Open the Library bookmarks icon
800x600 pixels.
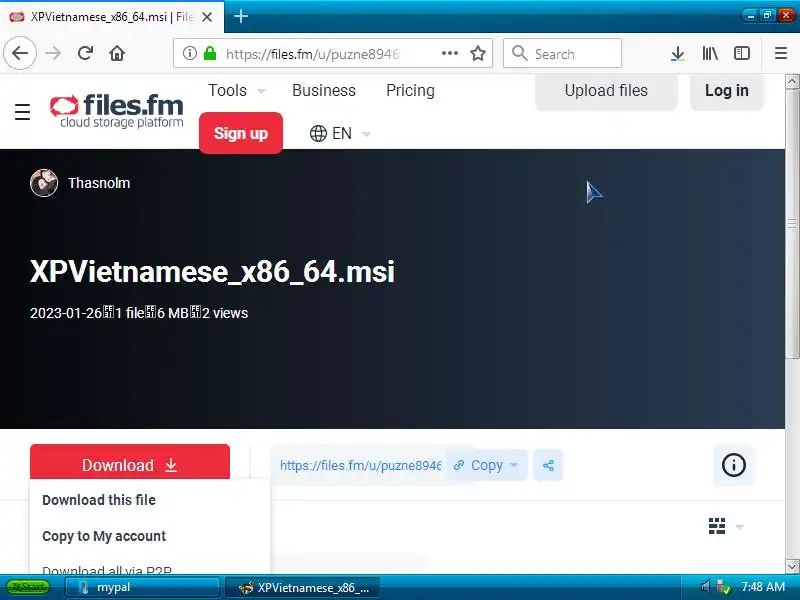tap(710, 53)
